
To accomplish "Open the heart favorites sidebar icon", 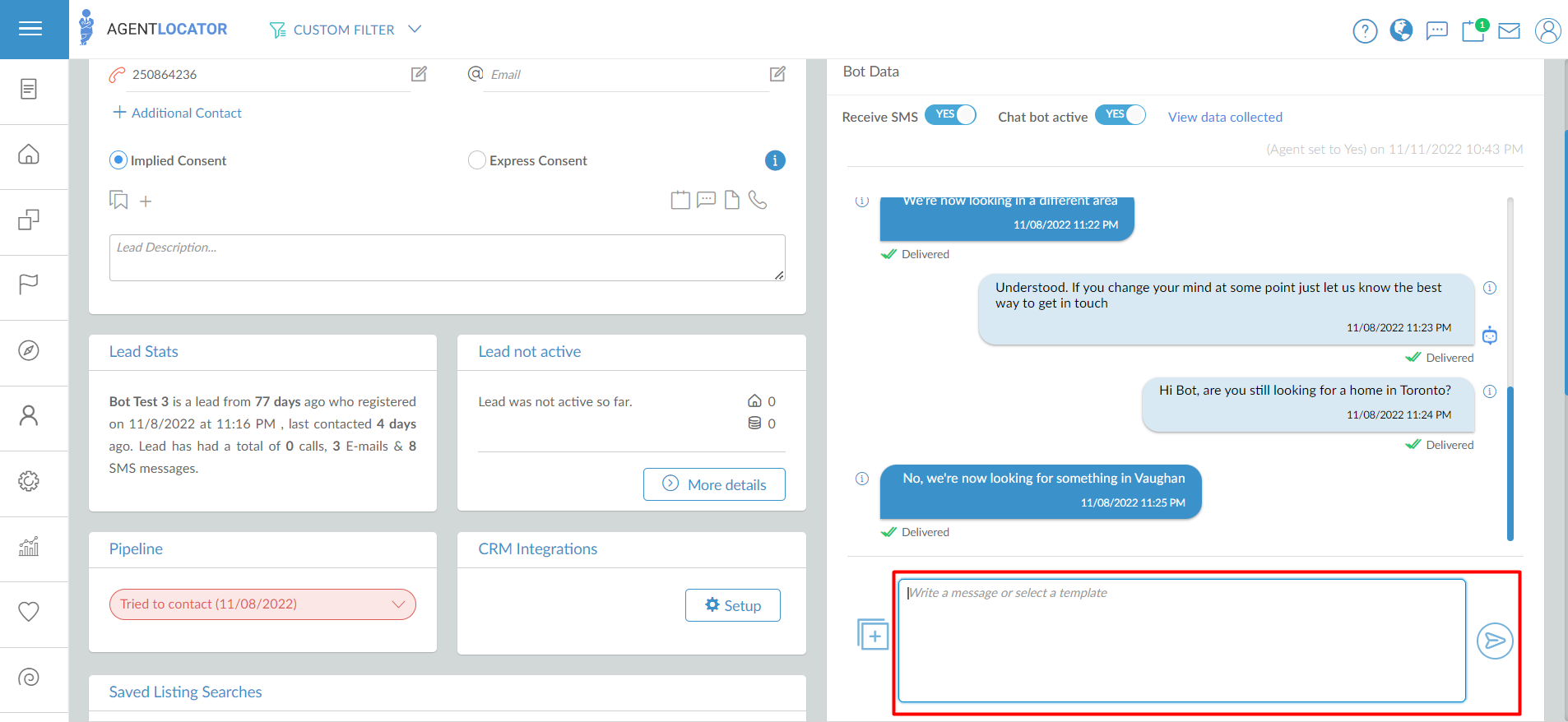I will 29,612.
